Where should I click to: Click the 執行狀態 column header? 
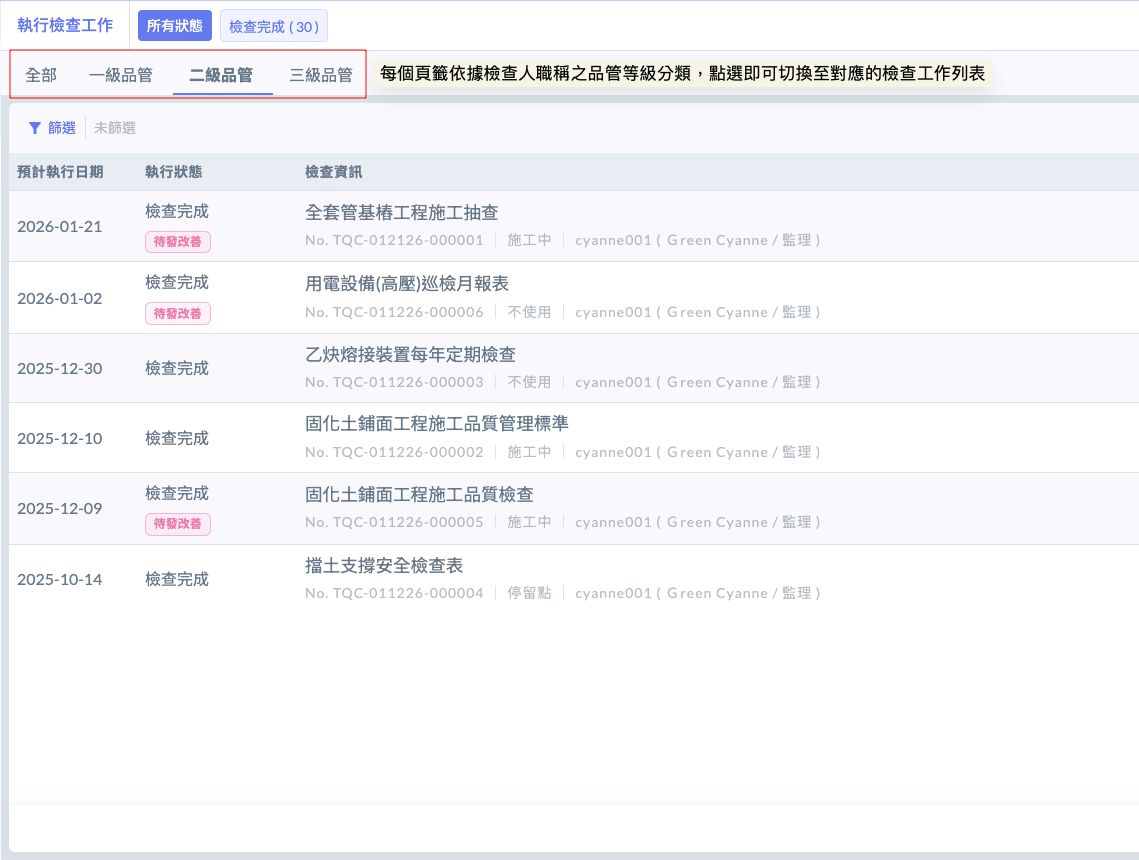[174, 172]
